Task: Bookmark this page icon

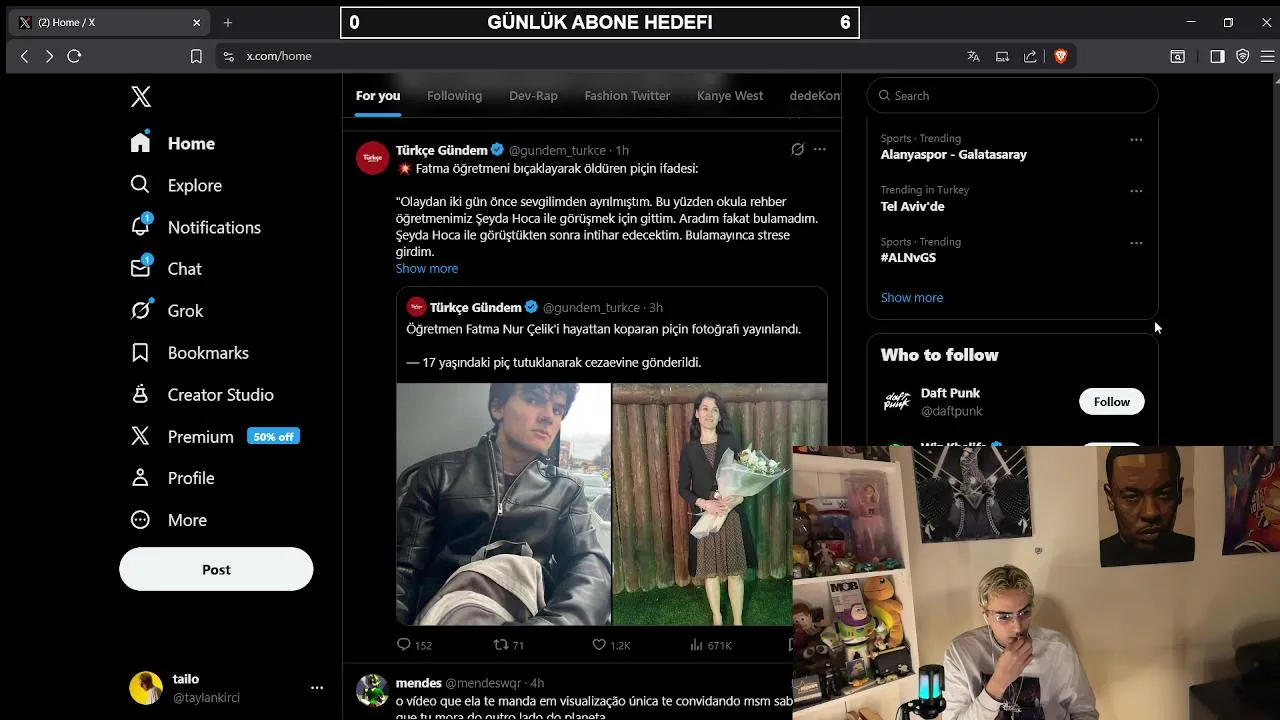Action: click(x=196, y=56)
